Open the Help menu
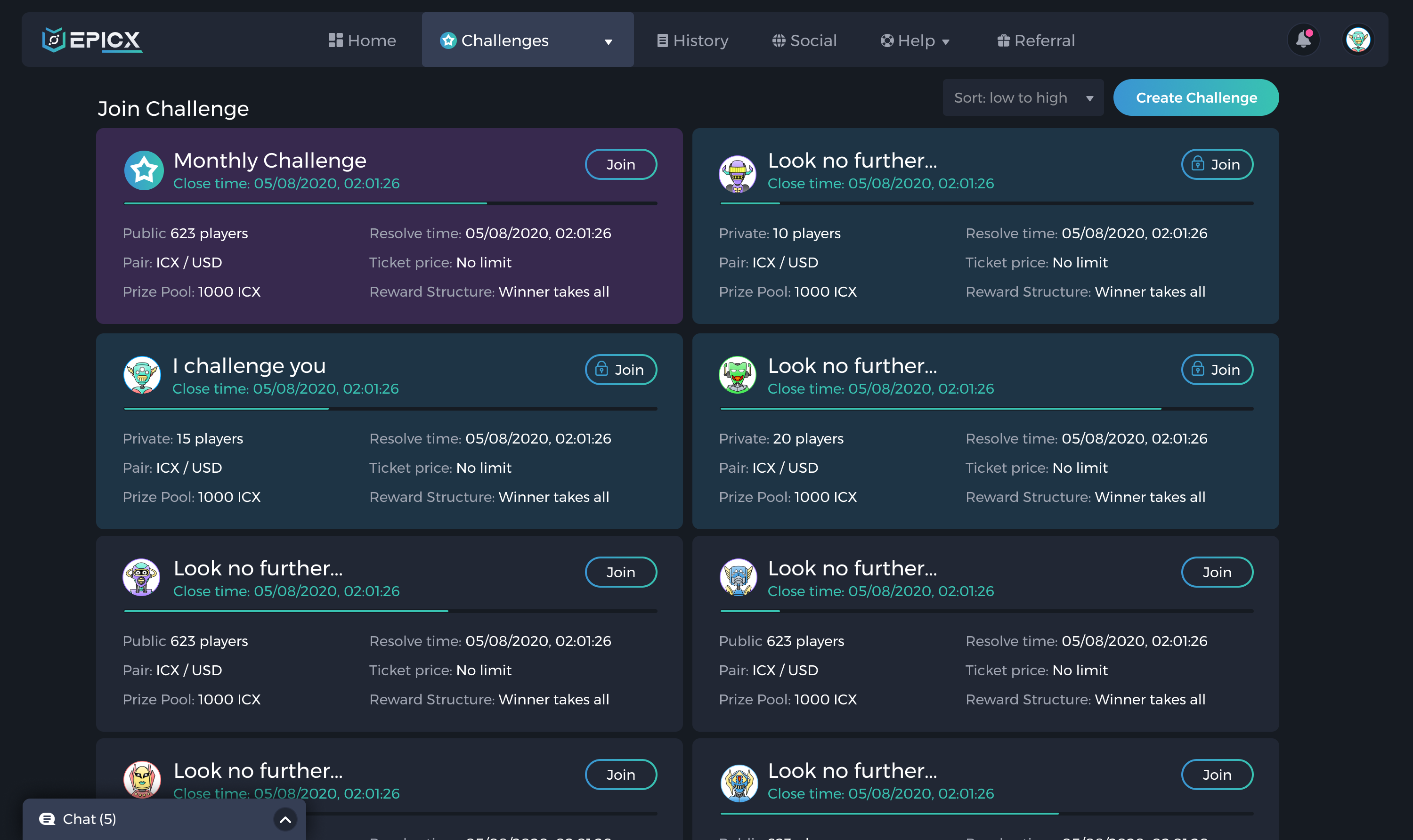 (915, 40)
